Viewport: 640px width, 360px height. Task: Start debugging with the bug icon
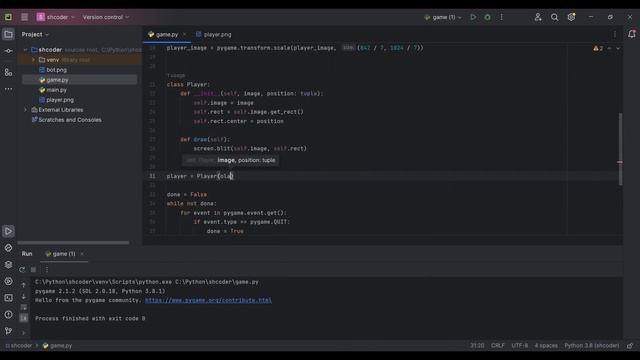tap(487, 17)
